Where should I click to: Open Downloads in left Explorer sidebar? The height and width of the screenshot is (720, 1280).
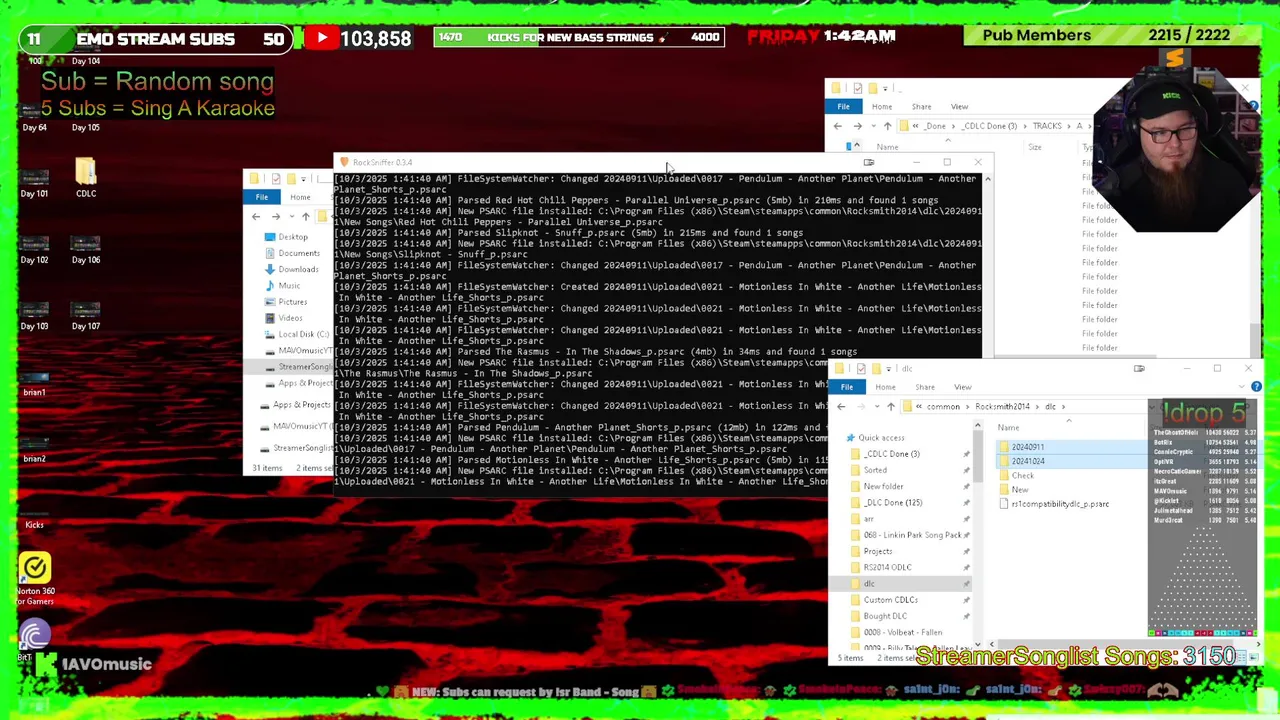pos(298,270)
